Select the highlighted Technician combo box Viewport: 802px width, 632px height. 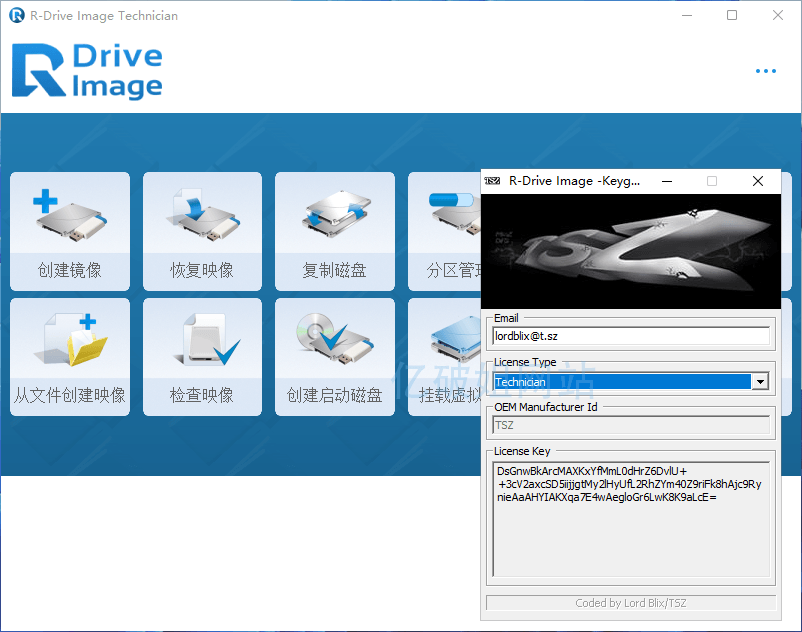click(621, 382)
